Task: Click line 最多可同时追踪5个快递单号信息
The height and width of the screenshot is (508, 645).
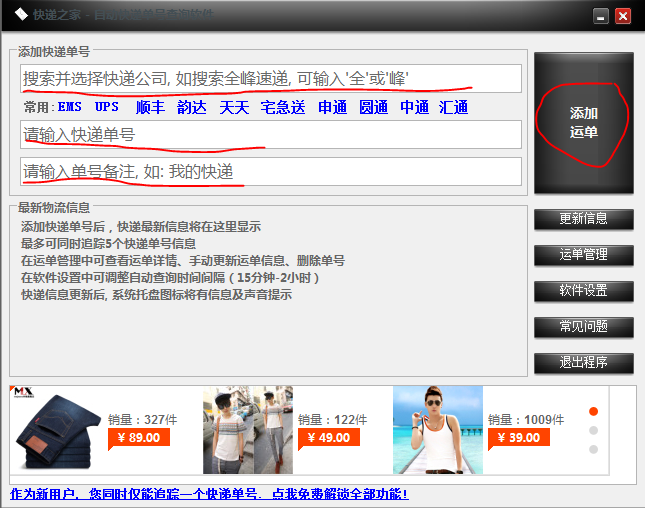Action: [x=109, y=244]
